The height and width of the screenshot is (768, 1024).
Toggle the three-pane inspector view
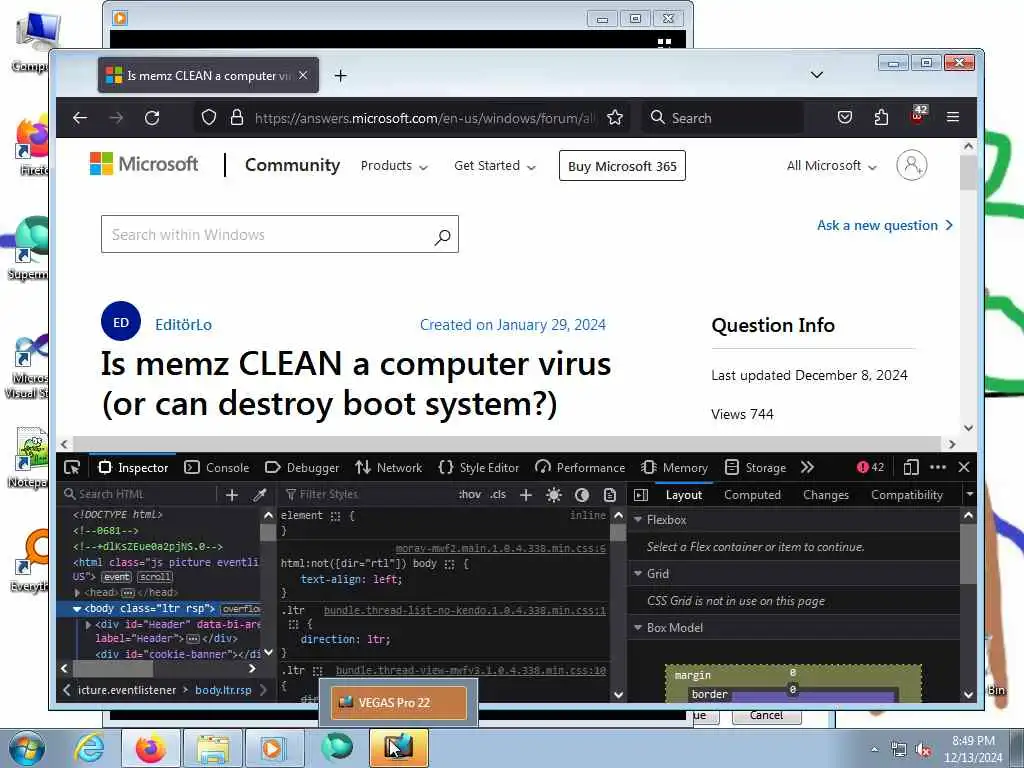(641, 495)
